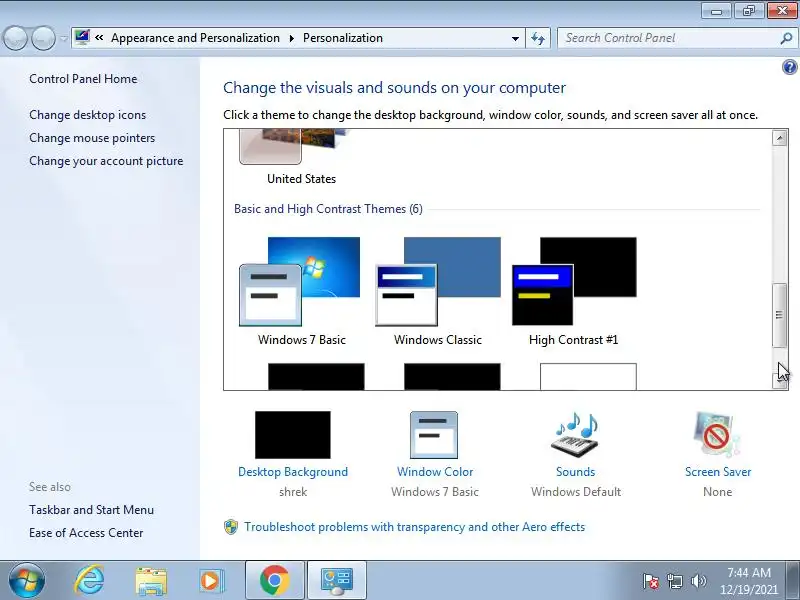Click the Desktop Background text link
This screenshot has width=800, height=600.
[293, 472]
